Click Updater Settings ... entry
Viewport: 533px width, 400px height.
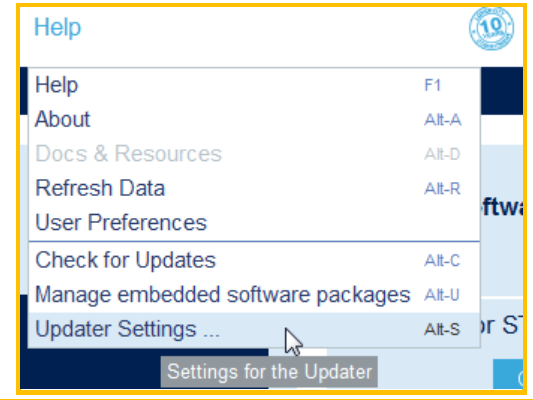pos(254,329)
